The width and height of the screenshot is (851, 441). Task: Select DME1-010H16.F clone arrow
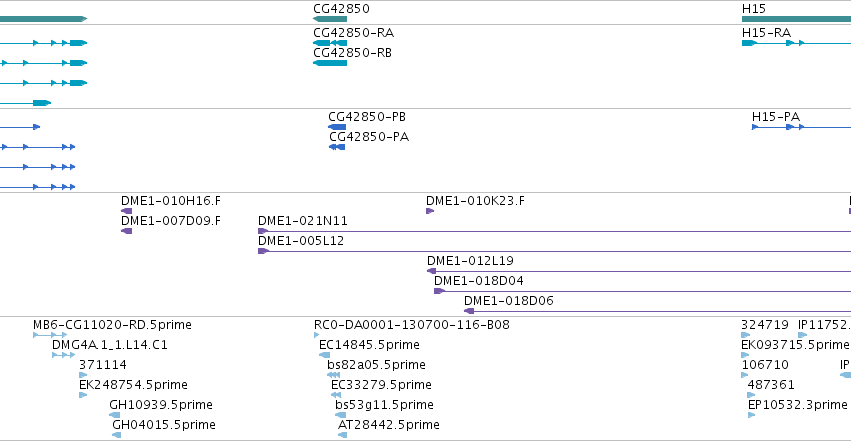(126, 211)
